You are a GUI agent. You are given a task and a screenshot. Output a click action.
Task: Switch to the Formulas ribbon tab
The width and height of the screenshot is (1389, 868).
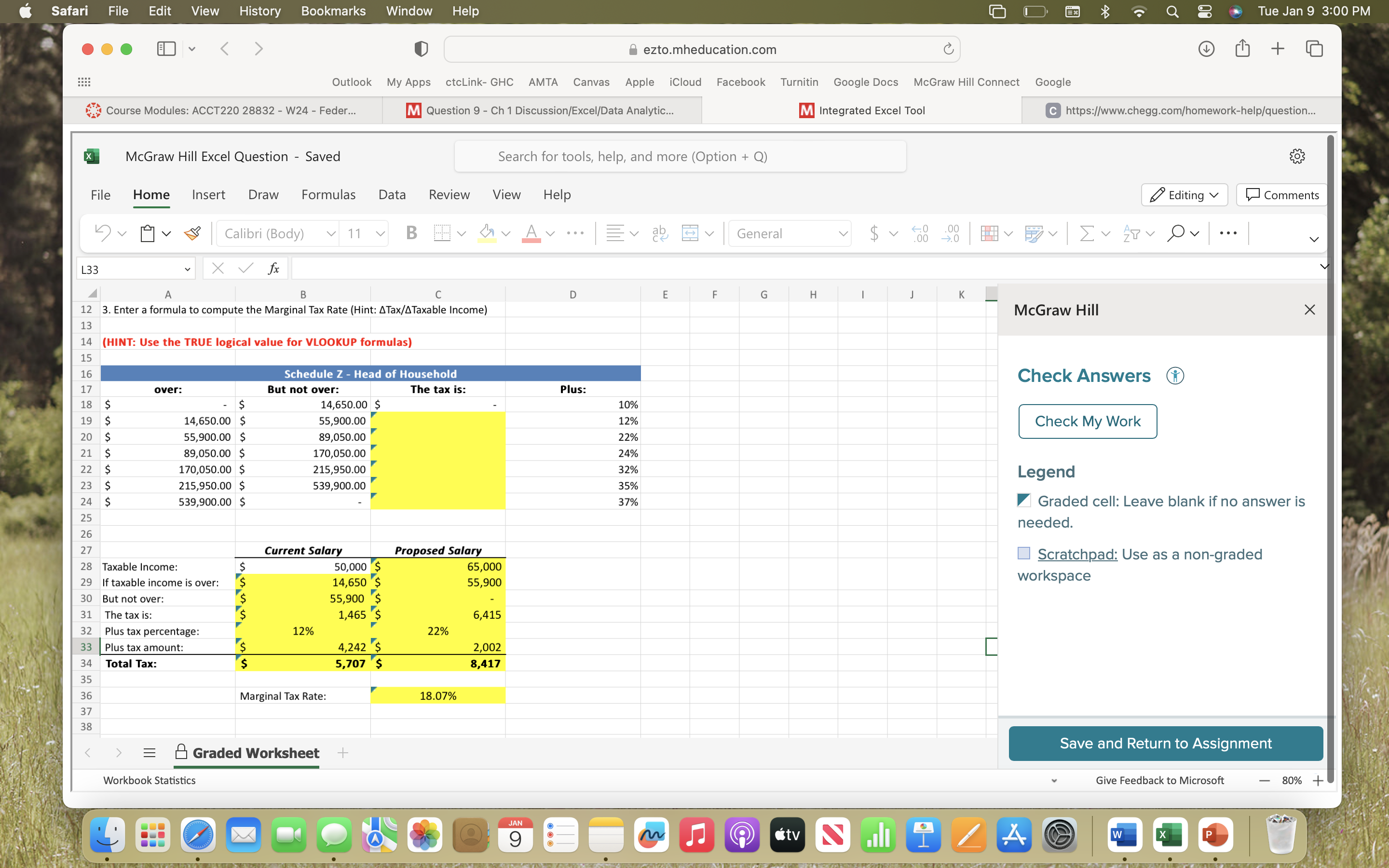328,195
